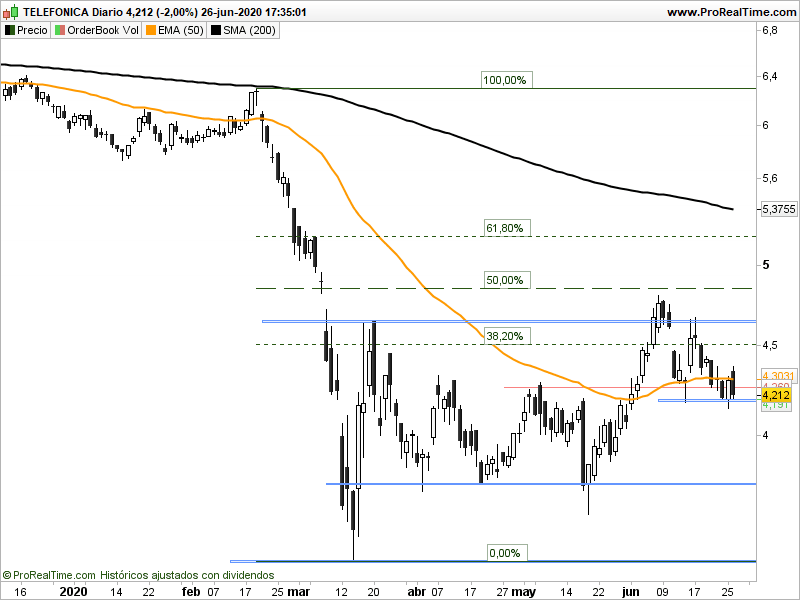Click the Precio legend color icon
800x600 pixels.
pyautogui.click(x=9, y=31)
